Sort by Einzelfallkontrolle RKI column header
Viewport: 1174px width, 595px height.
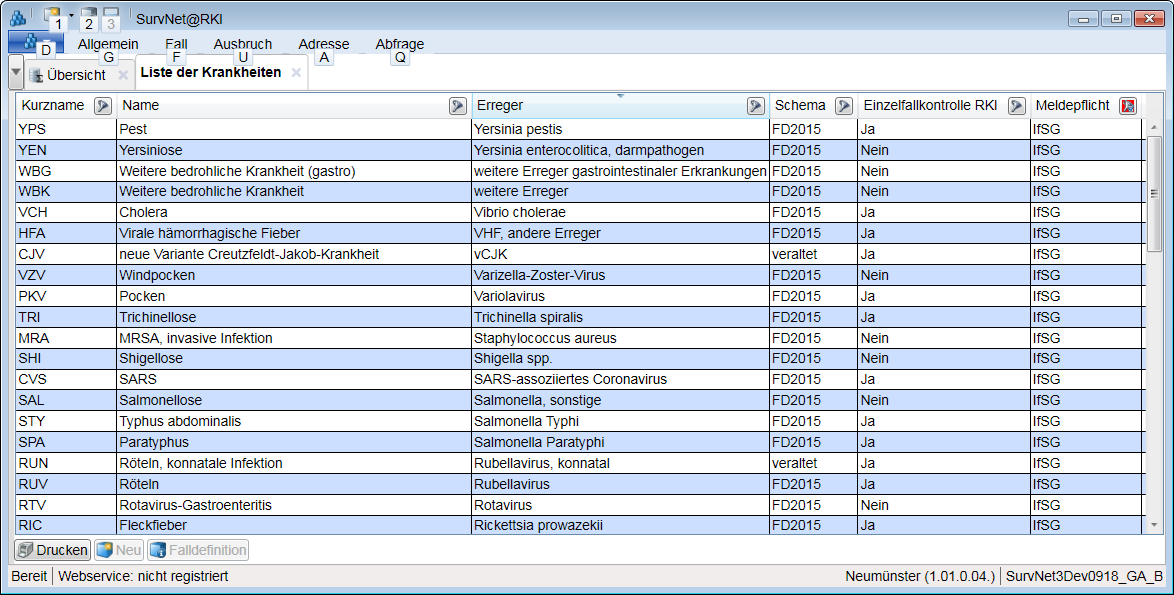(x=930, y=106)
